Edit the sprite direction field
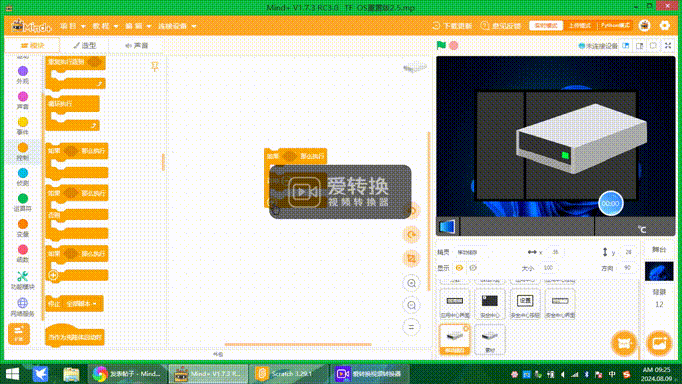 (x=627, y=268)
